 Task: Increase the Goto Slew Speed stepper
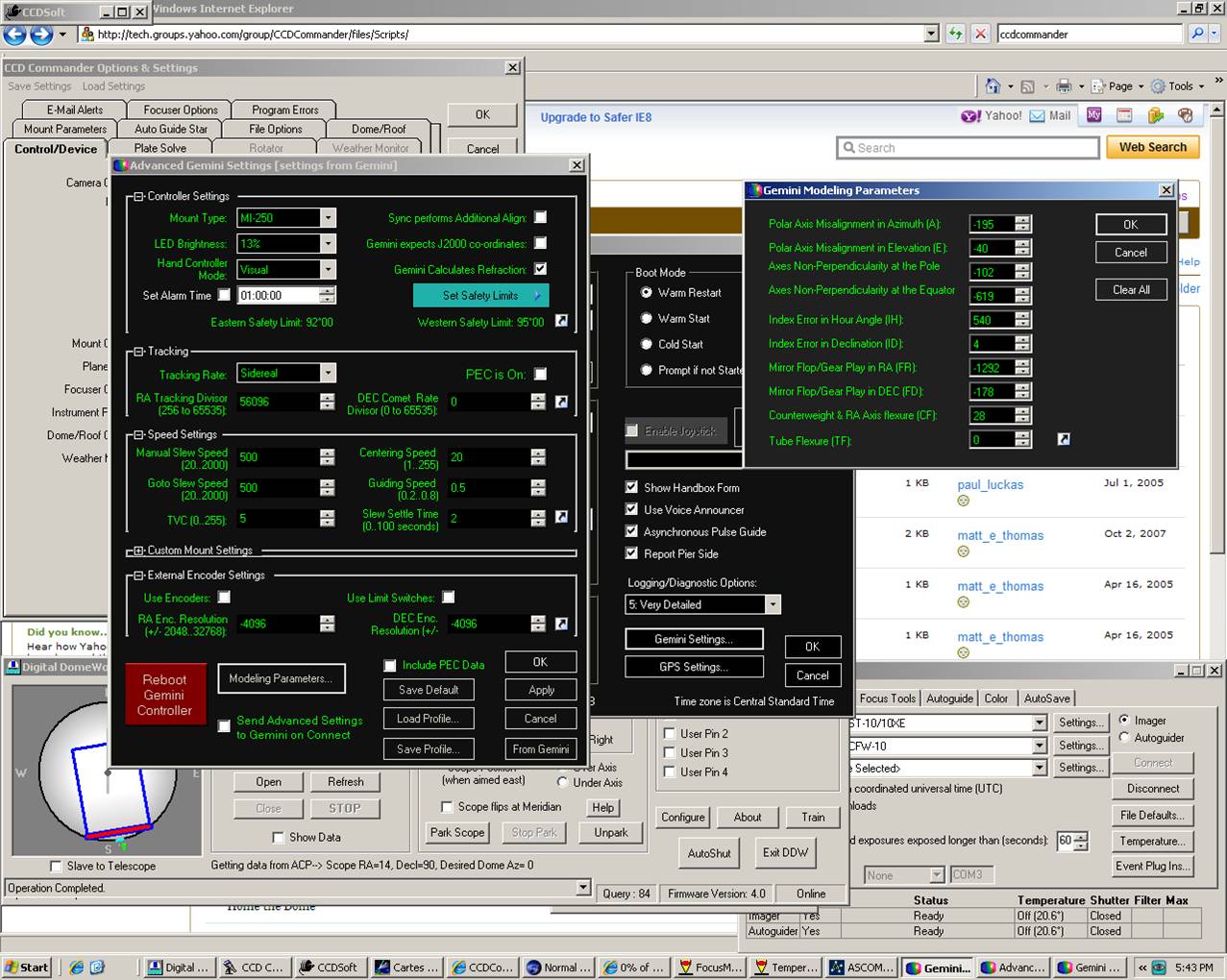click(x=328, y=483)
